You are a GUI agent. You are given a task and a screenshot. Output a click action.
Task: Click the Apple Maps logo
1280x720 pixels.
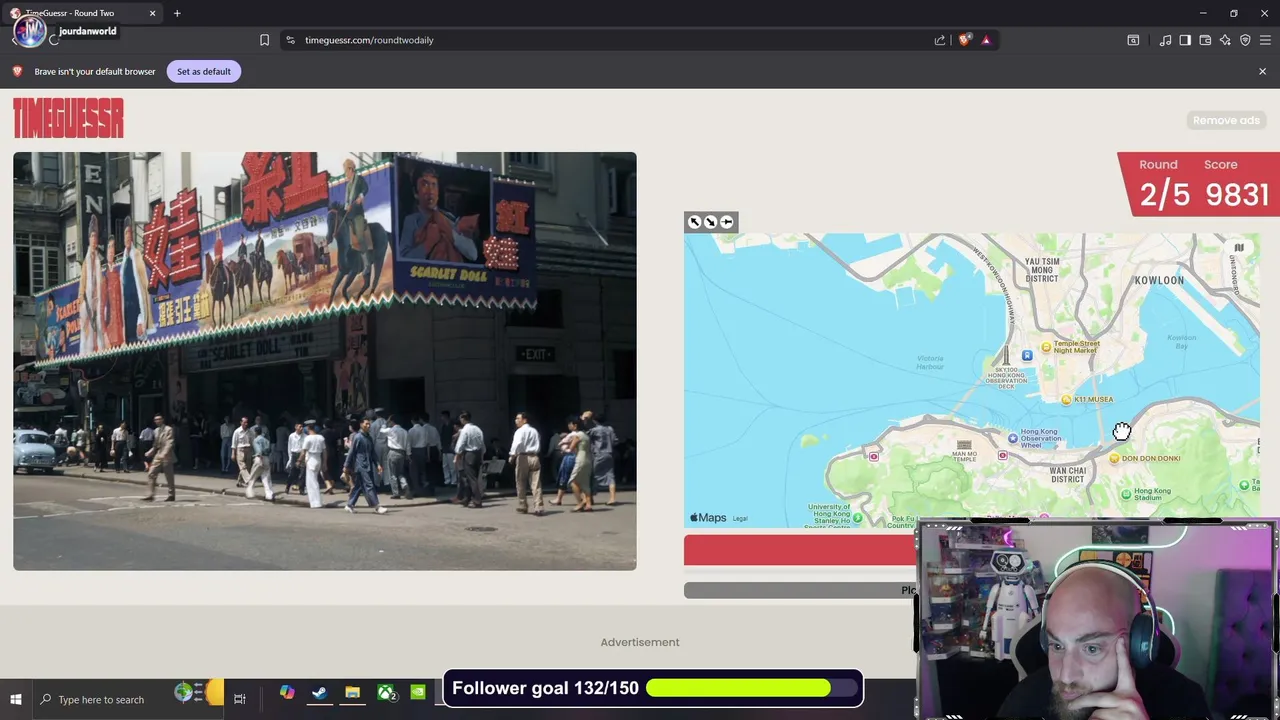[x=708, y=517]
